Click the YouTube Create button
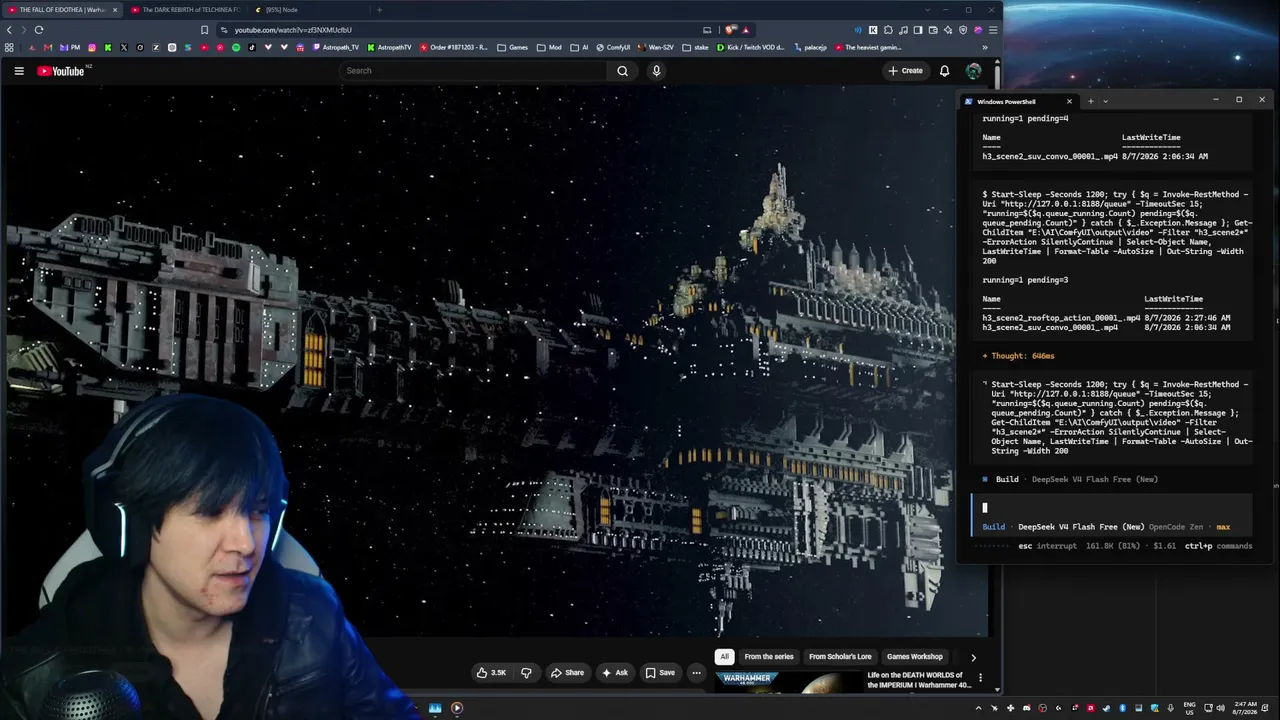This screenshot has width=1280, height=720. pos(905,71)
